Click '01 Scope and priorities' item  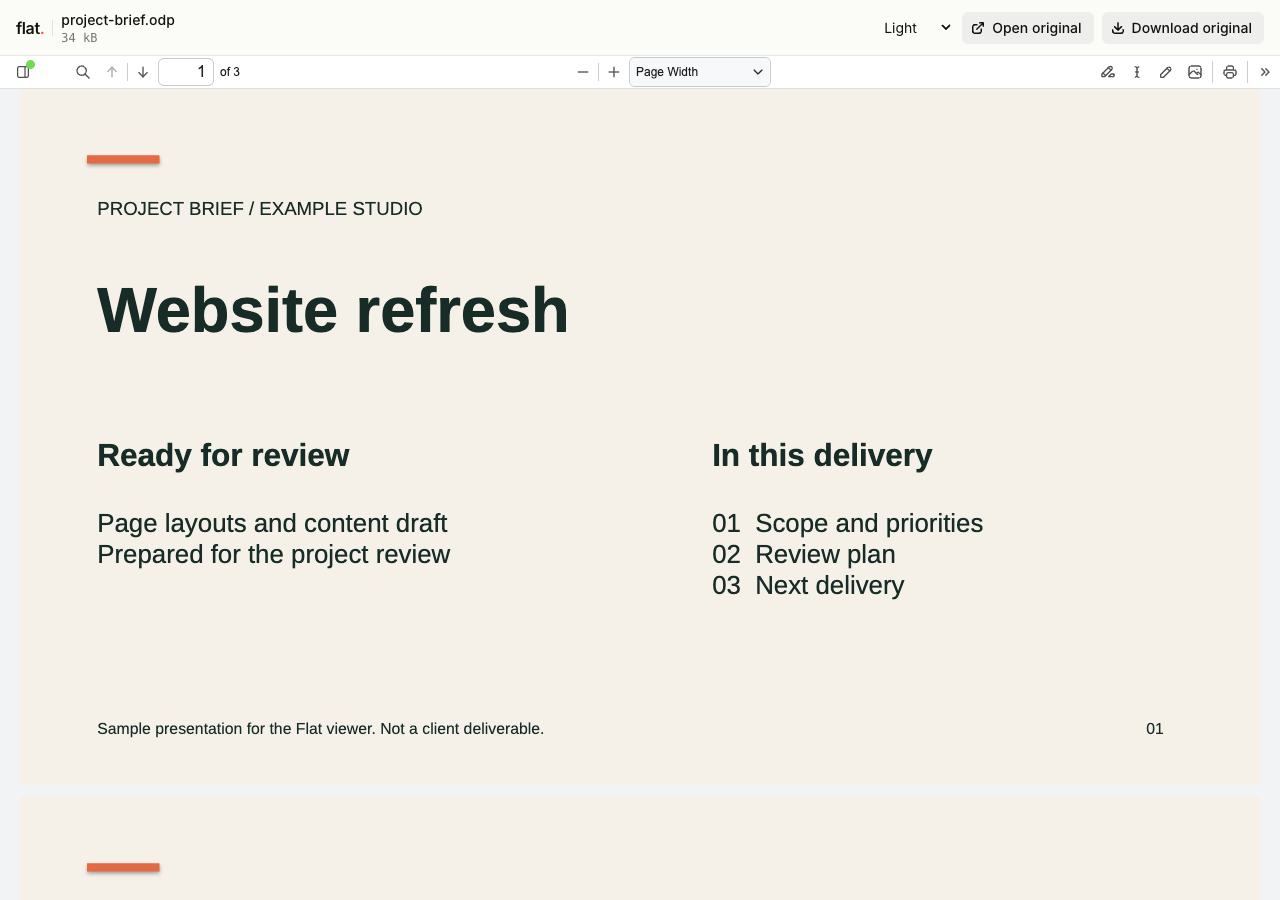[x=848, y=523]
